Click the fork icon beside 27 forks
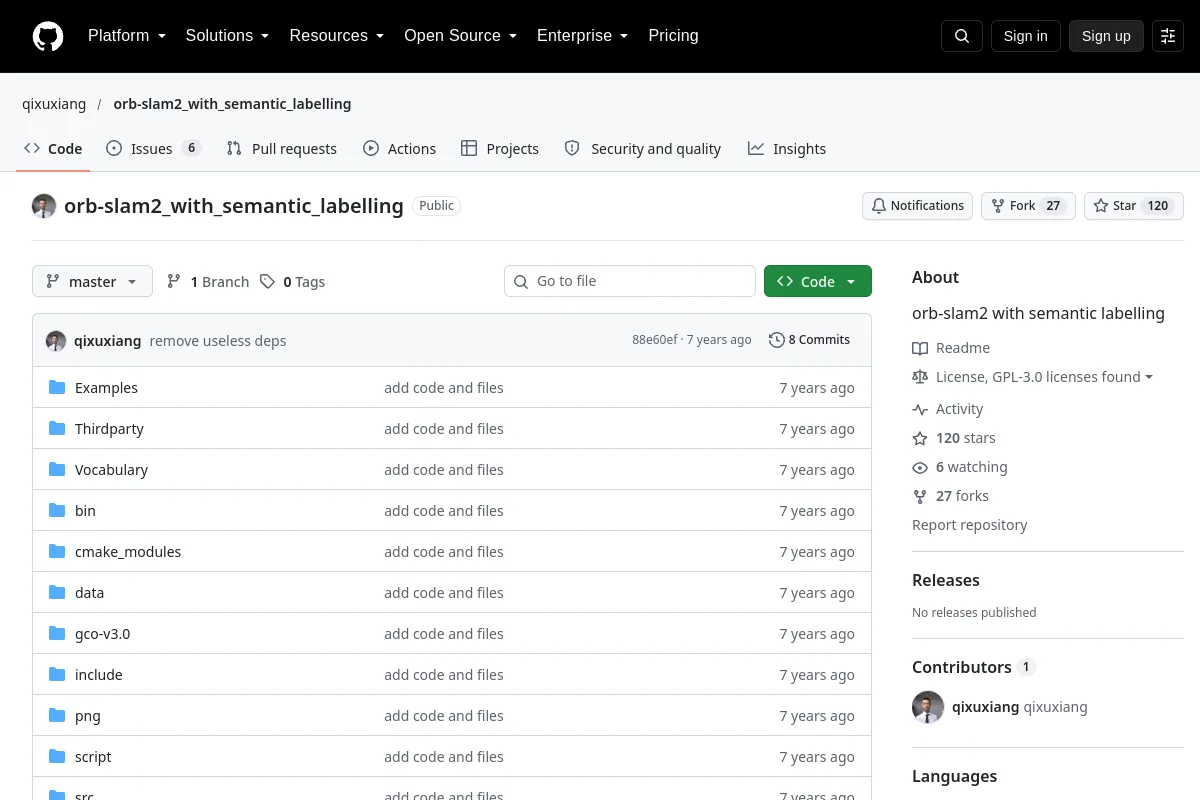 coord(920,496)
